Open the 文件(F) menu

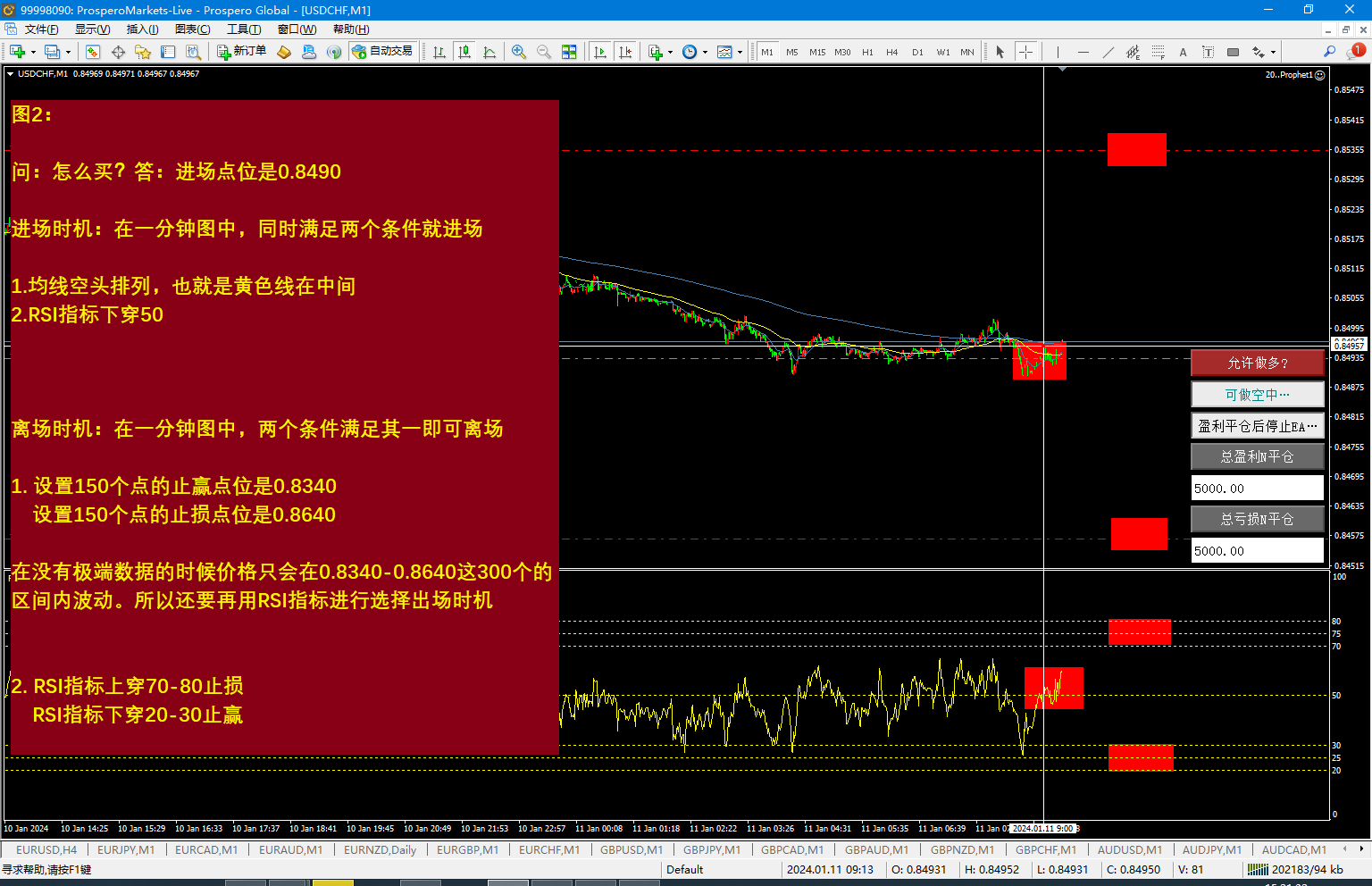pyautogui.click(x=41, y=29)
